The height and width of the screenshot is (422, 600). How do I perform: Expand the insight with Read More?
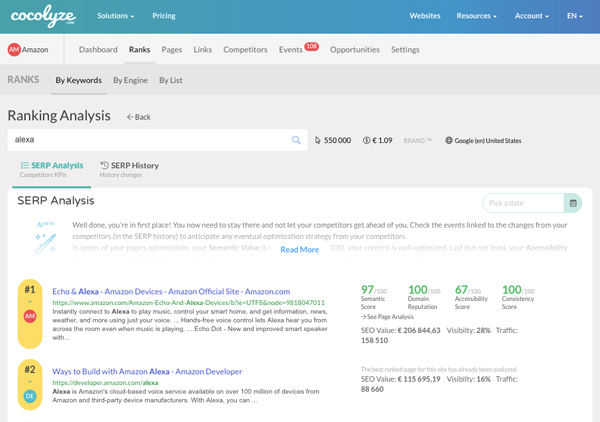(x=300, y=249)
